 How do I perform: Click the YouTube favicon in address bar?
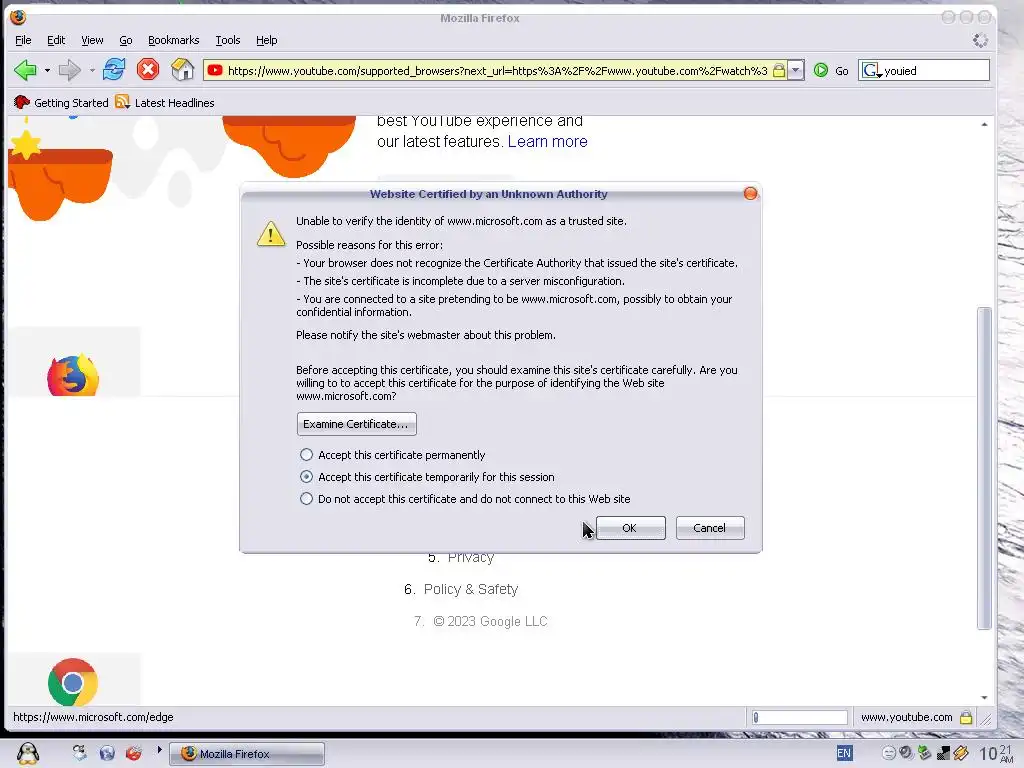pos(215,71)
